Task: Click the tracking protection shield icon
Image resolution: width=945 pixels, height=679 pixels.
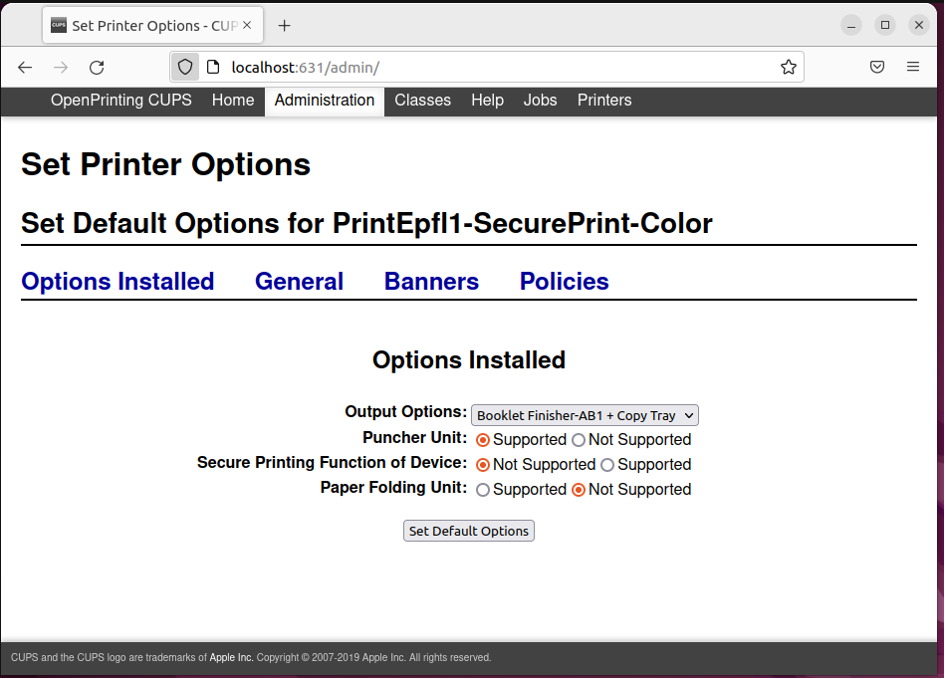Action: pos(185,67)
